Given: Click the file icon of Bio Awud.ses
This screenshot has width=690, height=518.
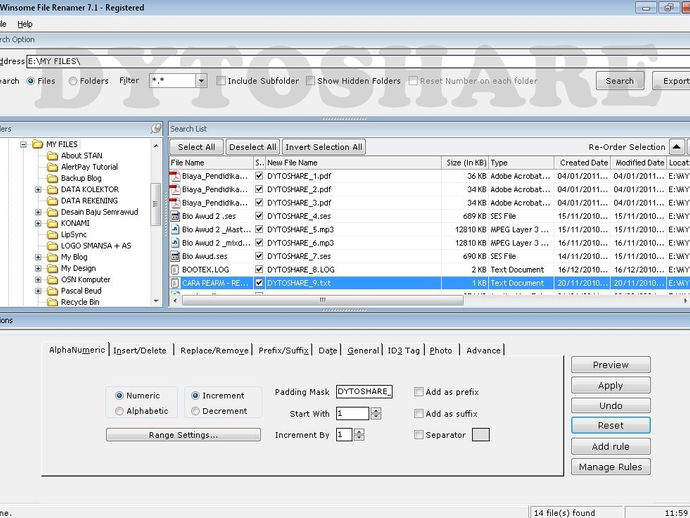Looking at the screenshot, I should [x=175, y=256].
